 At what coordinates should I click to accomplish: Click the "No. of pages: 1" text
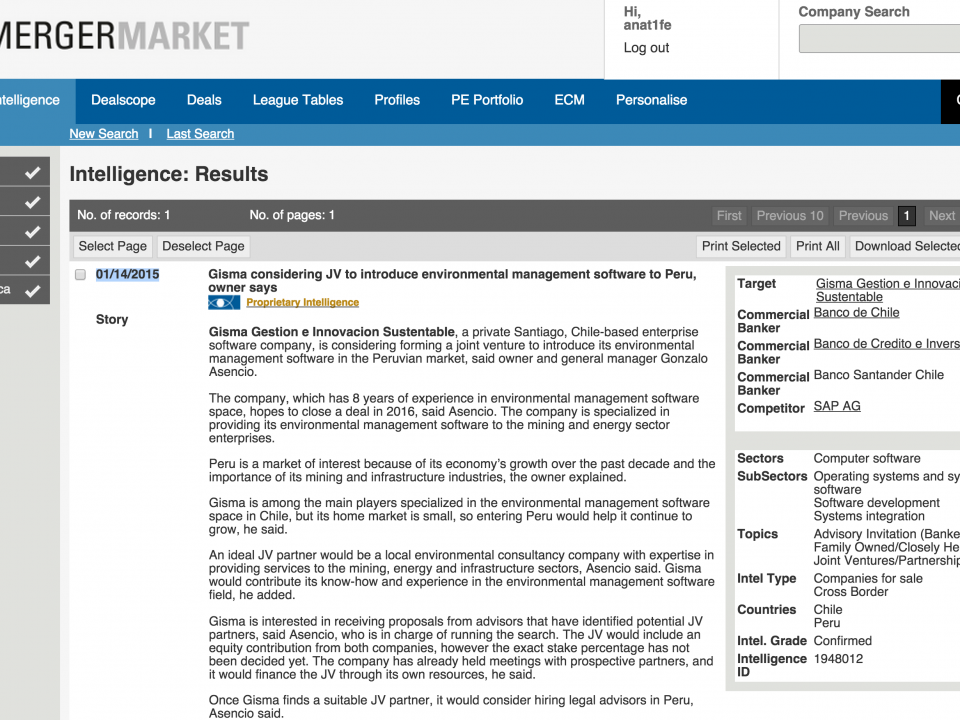(x=292, y=215)
